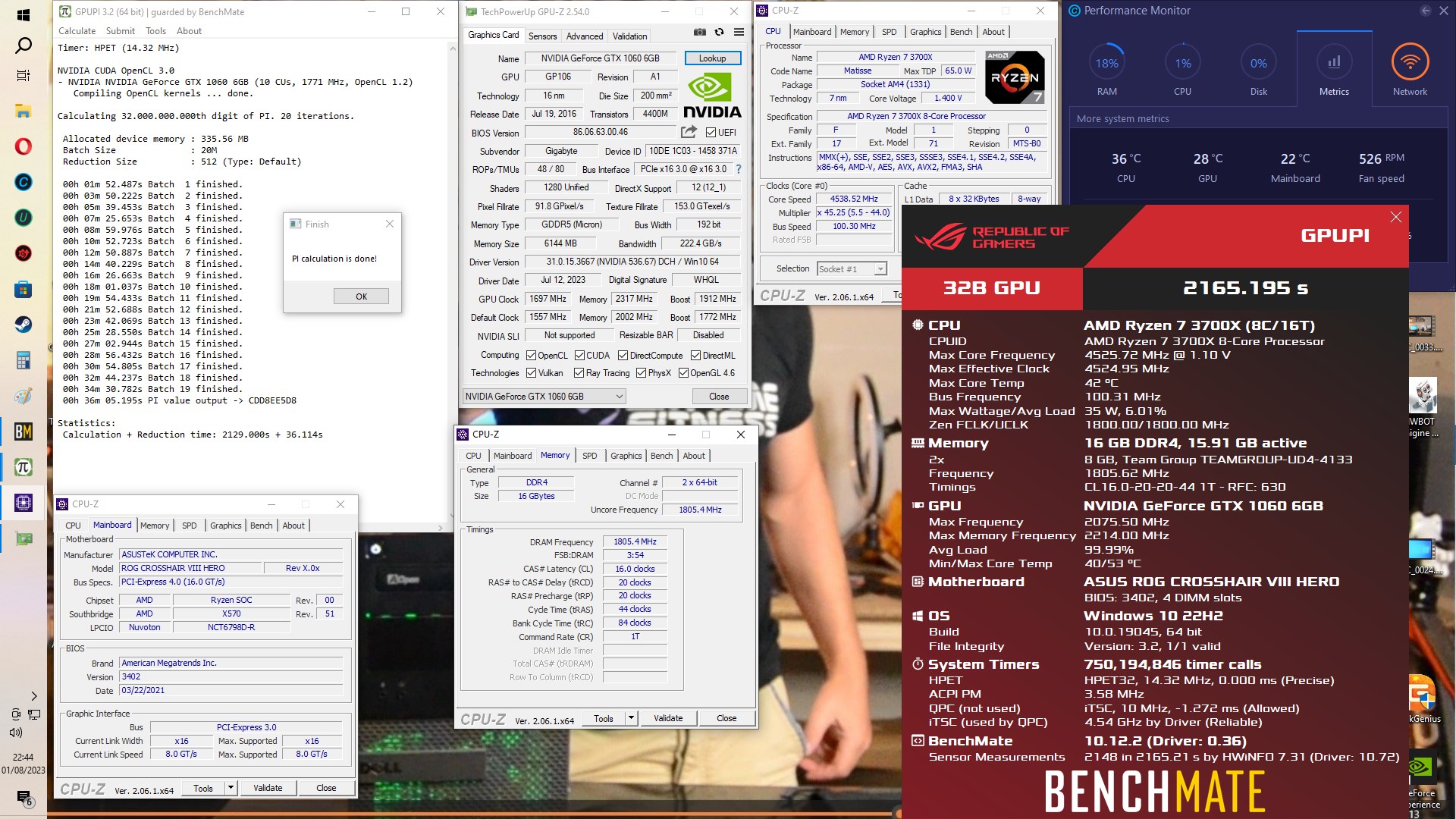Switch to GPUPI pi taskbar icon
1456x819 pixels.
point(24,467)
